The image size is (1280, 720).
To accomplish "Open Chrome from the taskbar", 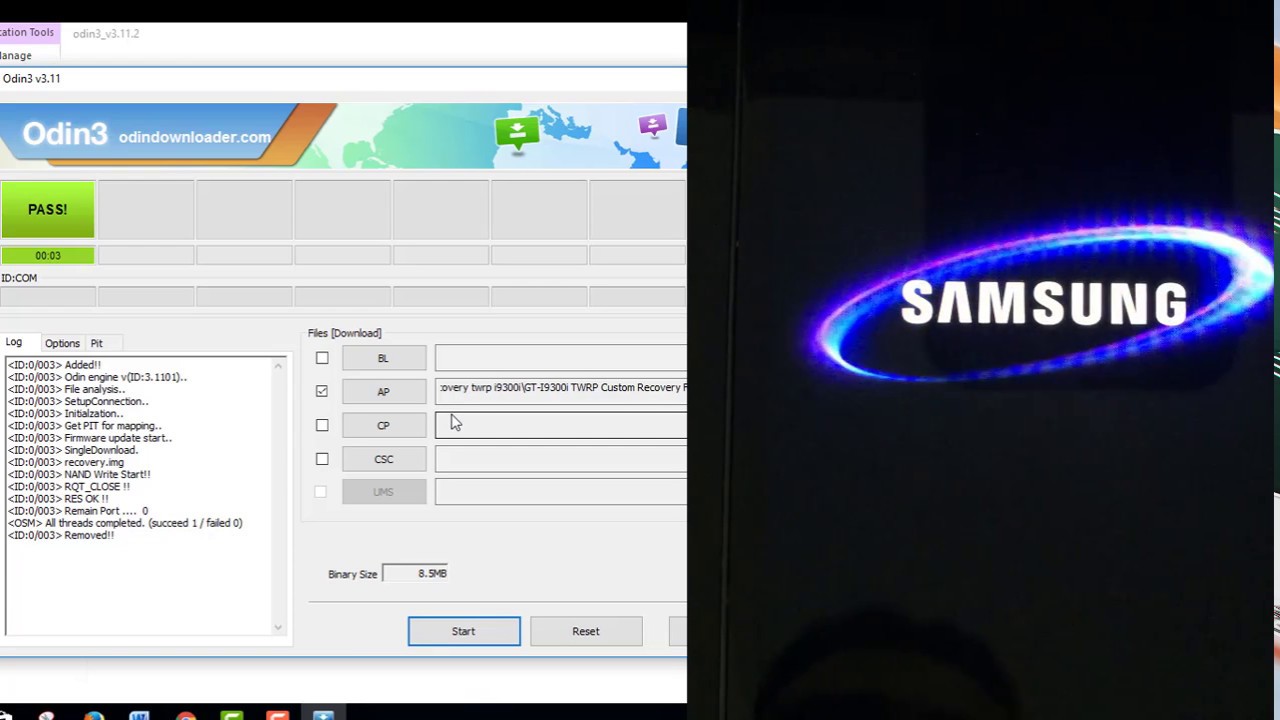I will (185, 716).
